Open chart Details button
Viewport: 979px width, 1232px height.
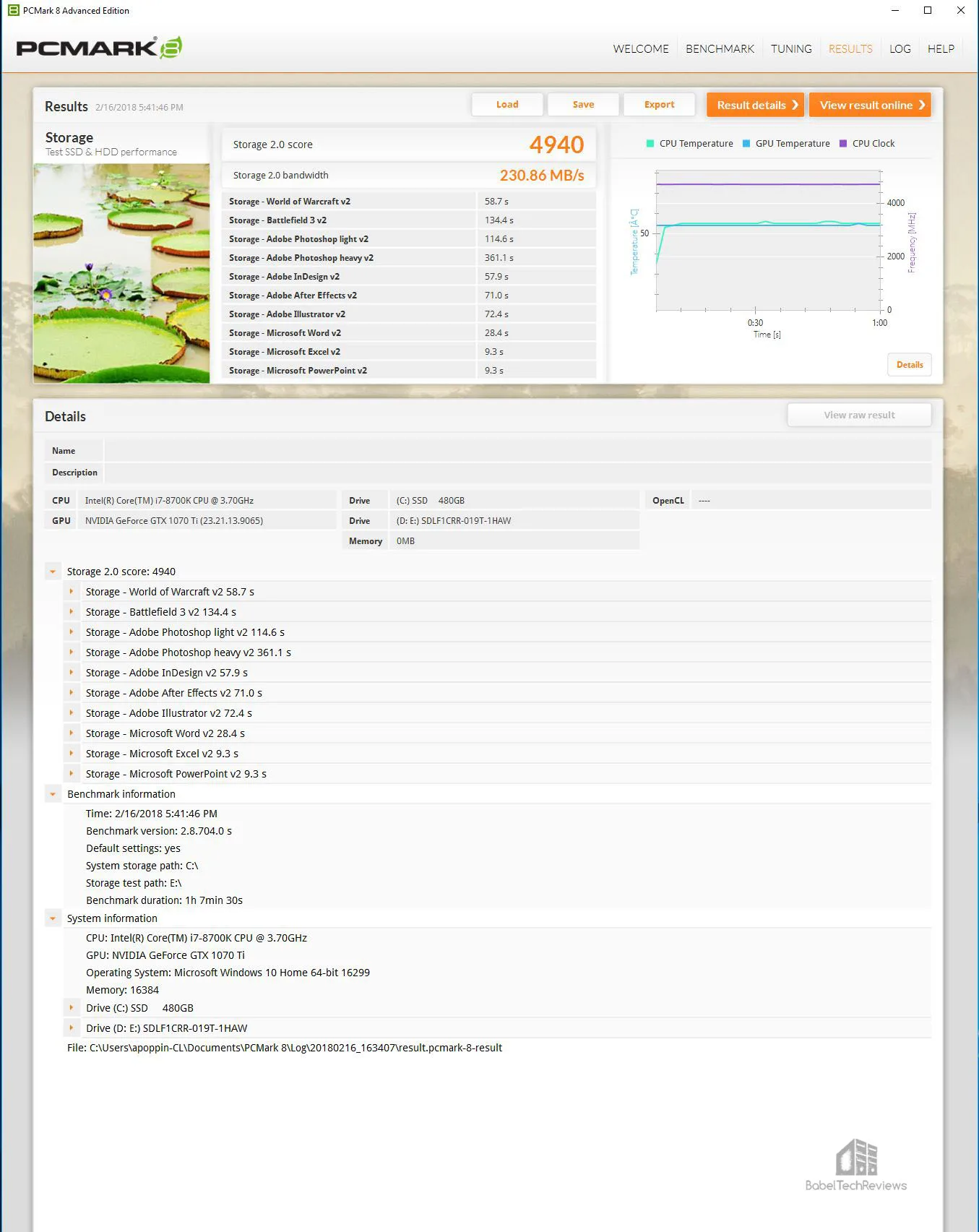click(x=910, y=365)
